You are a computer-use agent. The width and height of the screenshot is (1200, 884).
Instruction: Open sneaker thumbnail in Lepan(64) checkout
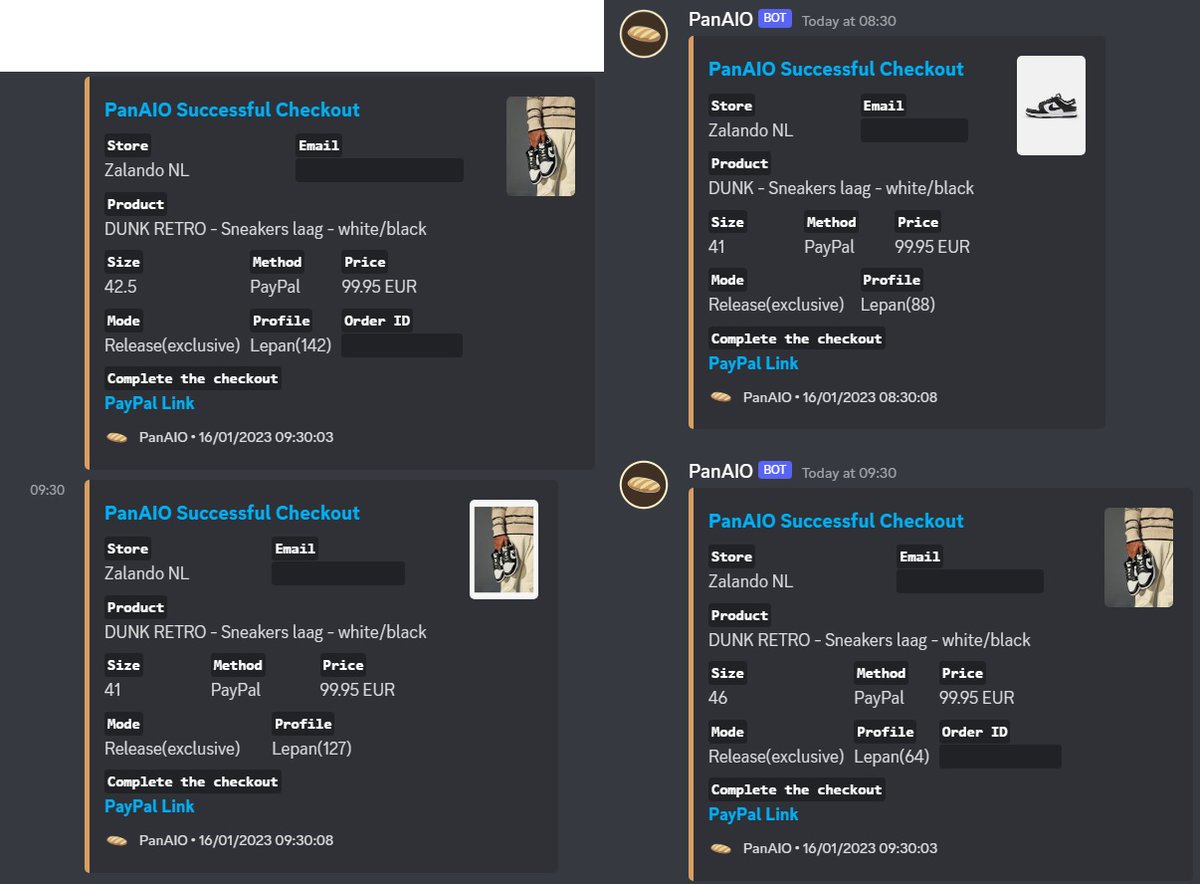(x=1138, y=557)
